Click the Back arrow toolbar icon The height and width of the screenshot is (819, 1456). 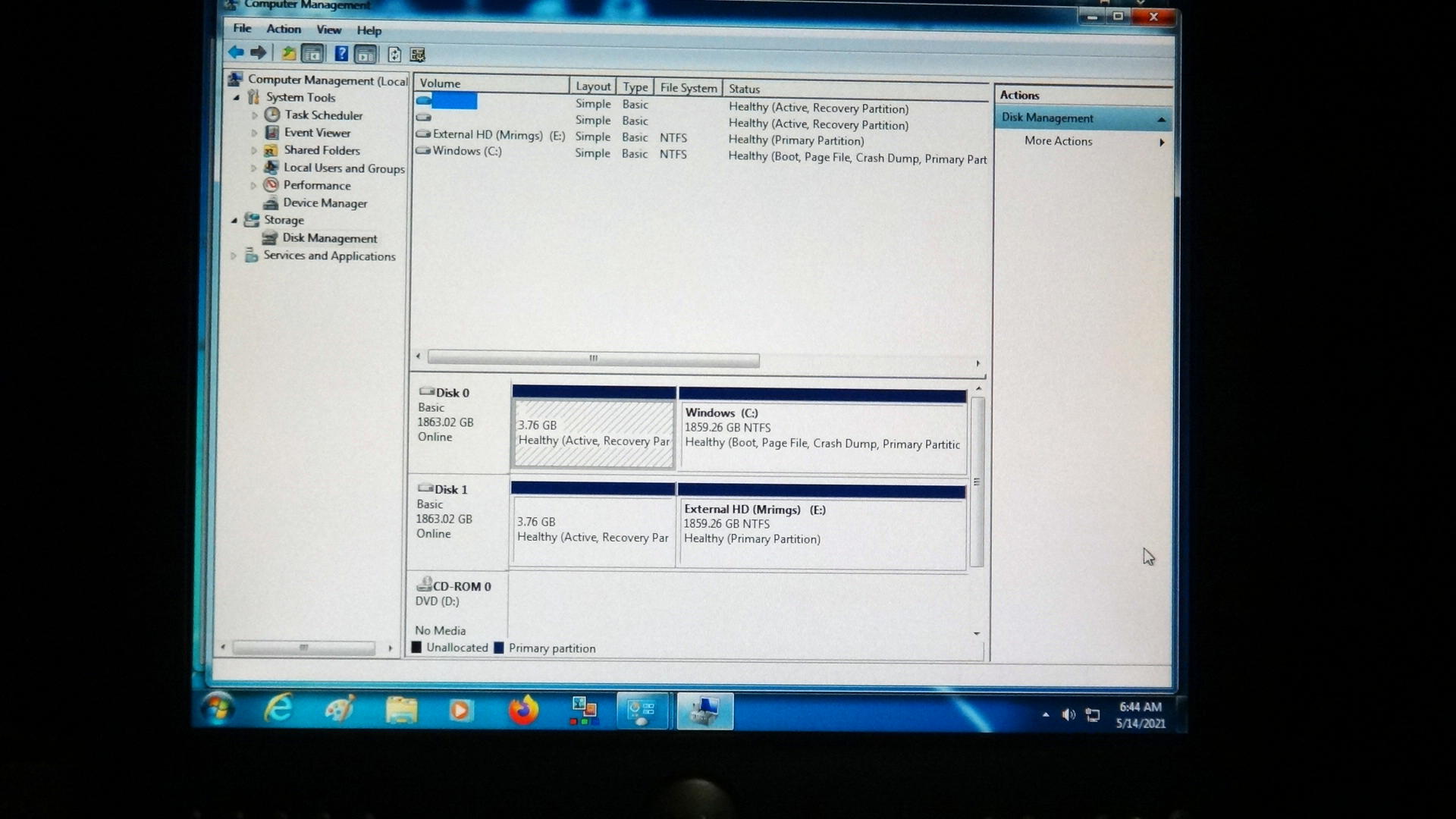(236, 53)
